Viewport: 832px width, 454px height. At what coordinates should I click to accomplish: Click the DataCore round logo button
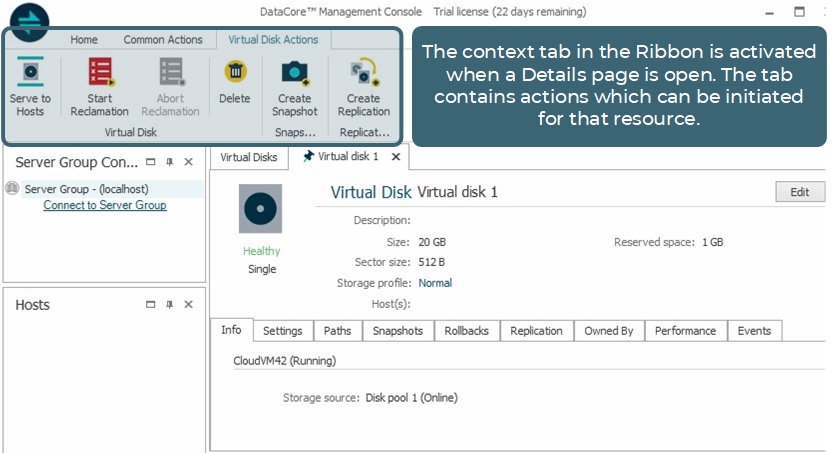tap(28, 22)
